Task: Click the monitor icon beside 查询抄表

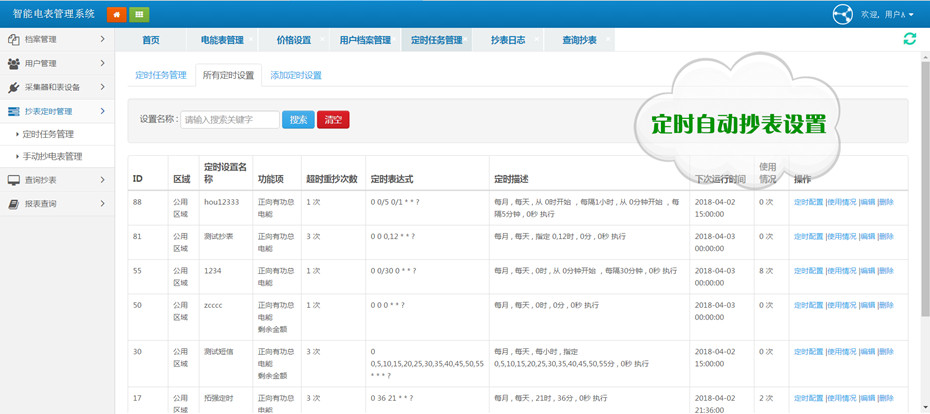Action: 13,181
